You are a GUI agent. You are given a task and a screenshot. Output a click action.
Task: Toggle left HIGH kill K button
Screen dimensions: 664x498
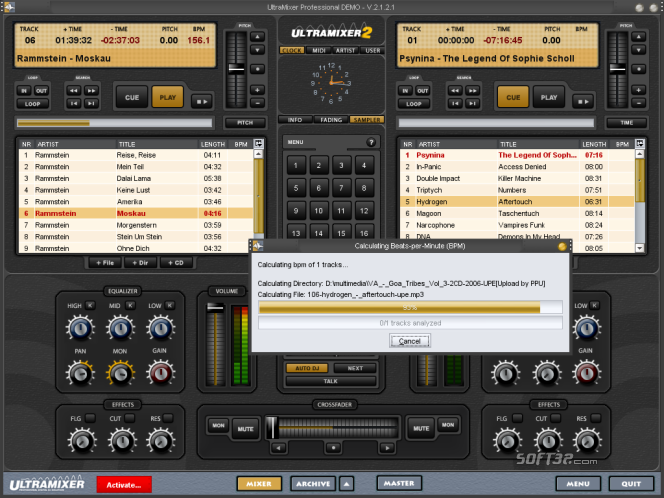click(x=90, y=305)
